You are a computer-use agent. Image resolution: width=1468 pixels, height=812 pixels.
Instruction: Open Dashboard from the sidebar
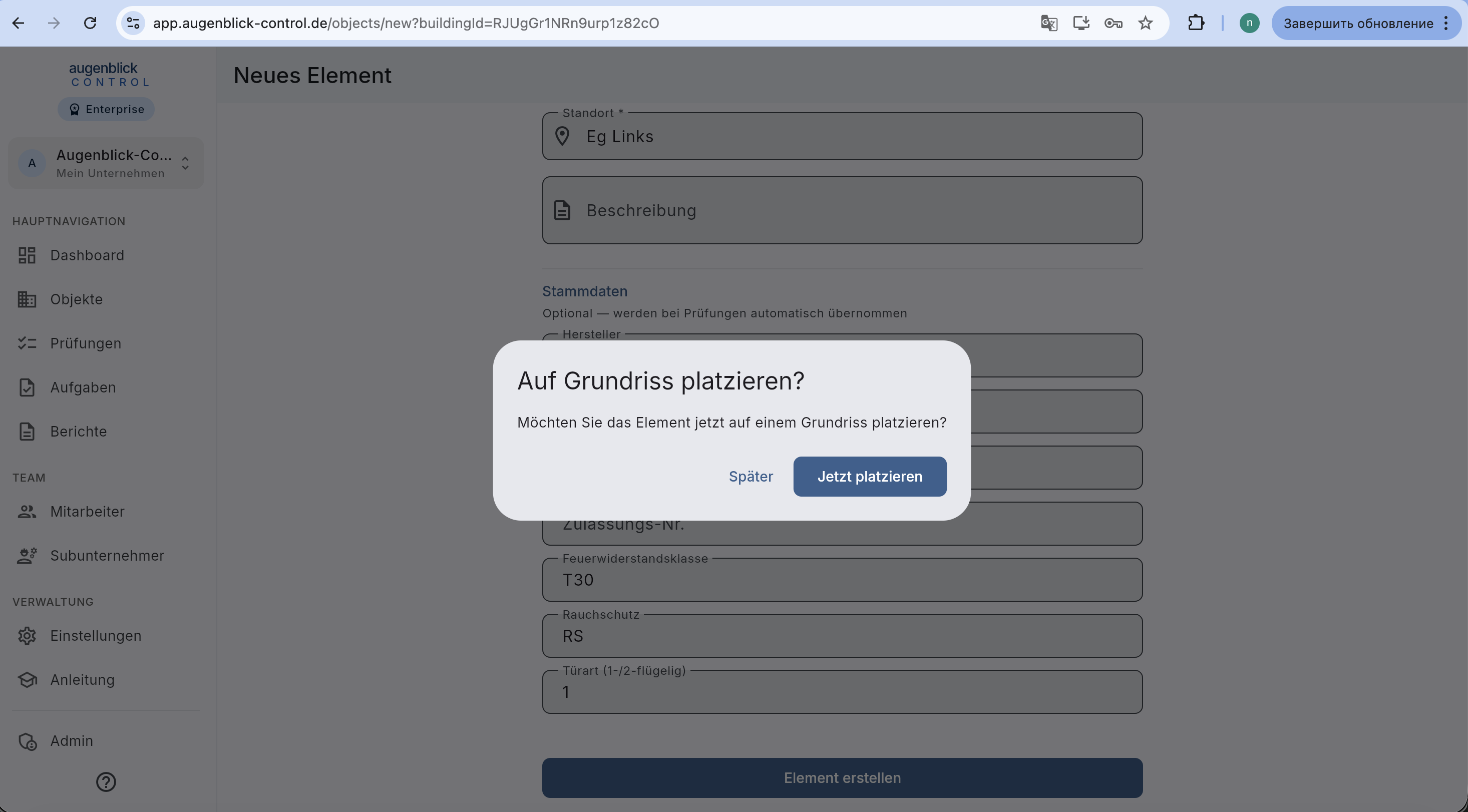coord(106,255)
